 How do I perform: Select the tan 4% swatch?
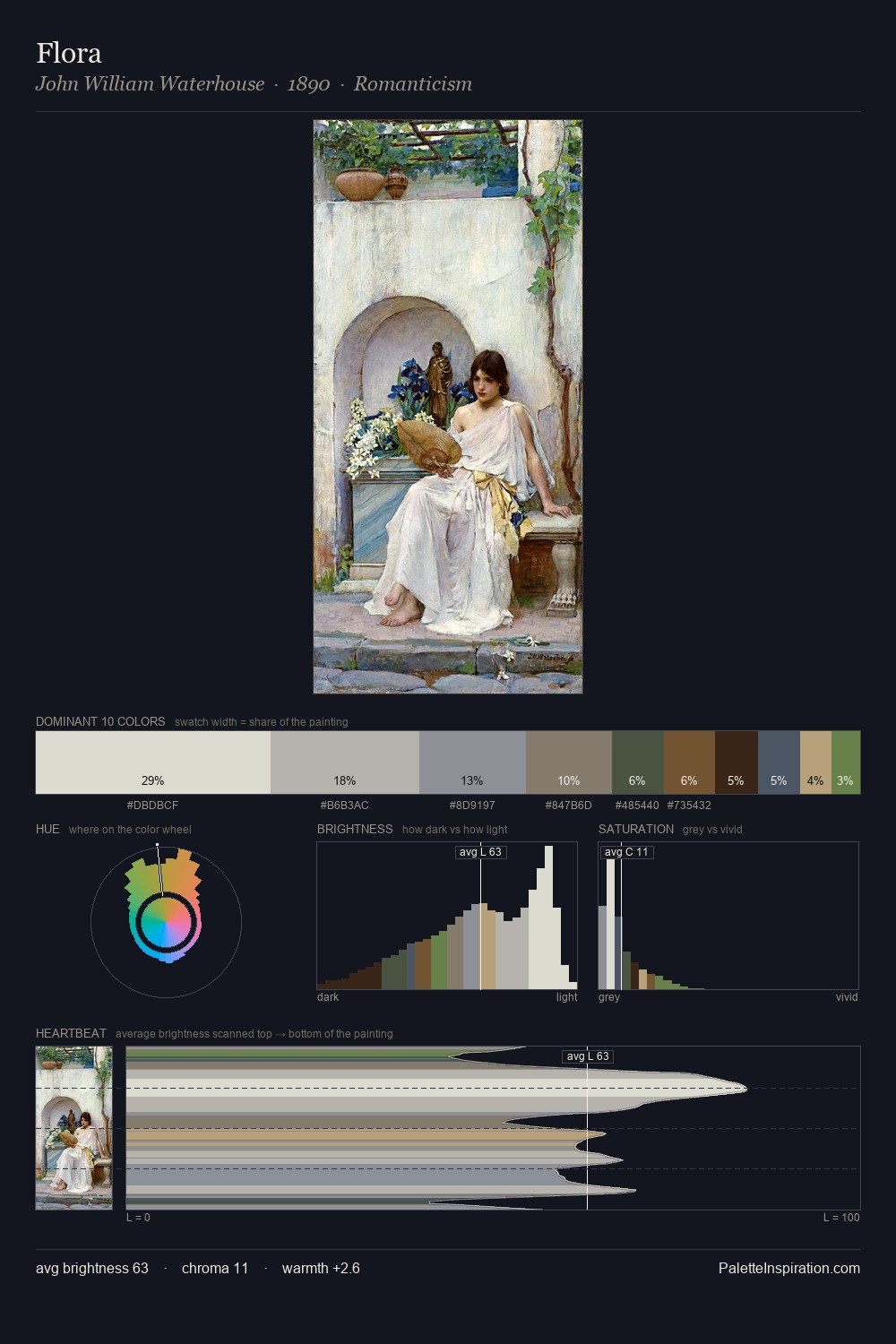(x=815, y=762)
